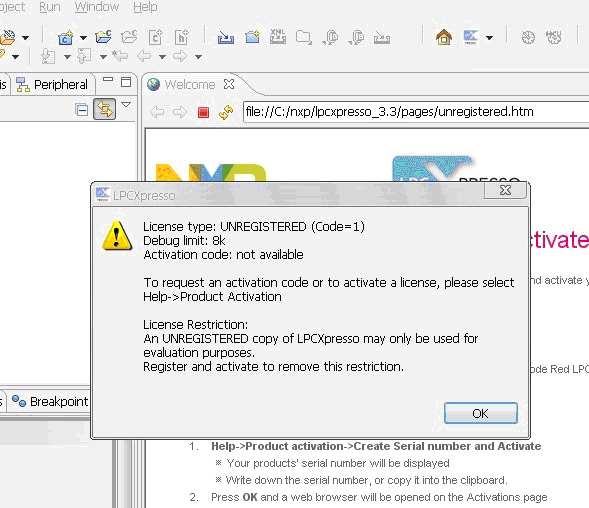Image resolution: width=589 pixels, height=508 pixels.
Task: Click the new C source file icon
Action: pyautogui.click(x=156, y=37)
